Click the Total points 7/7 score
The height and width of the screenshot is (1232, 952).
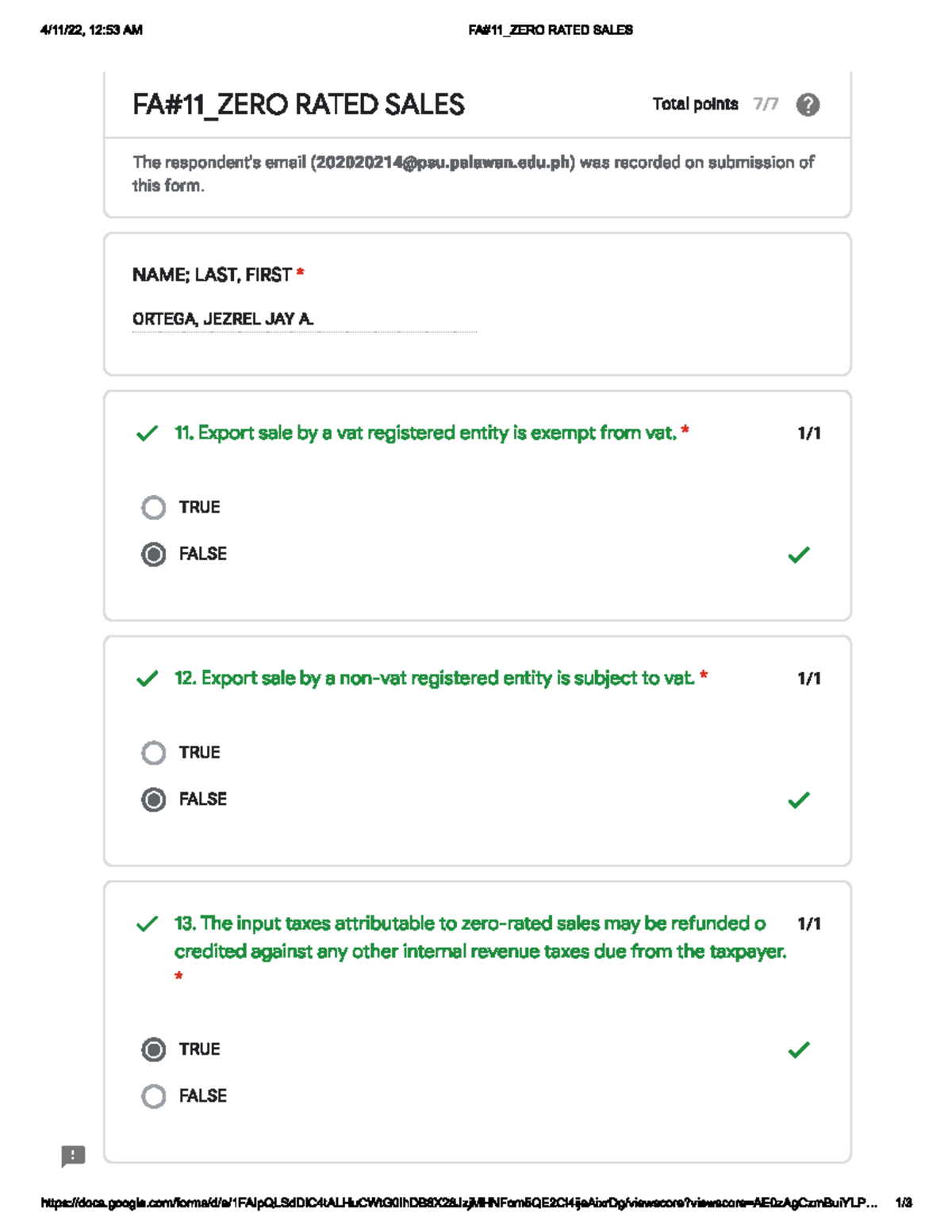click(765, 105)
